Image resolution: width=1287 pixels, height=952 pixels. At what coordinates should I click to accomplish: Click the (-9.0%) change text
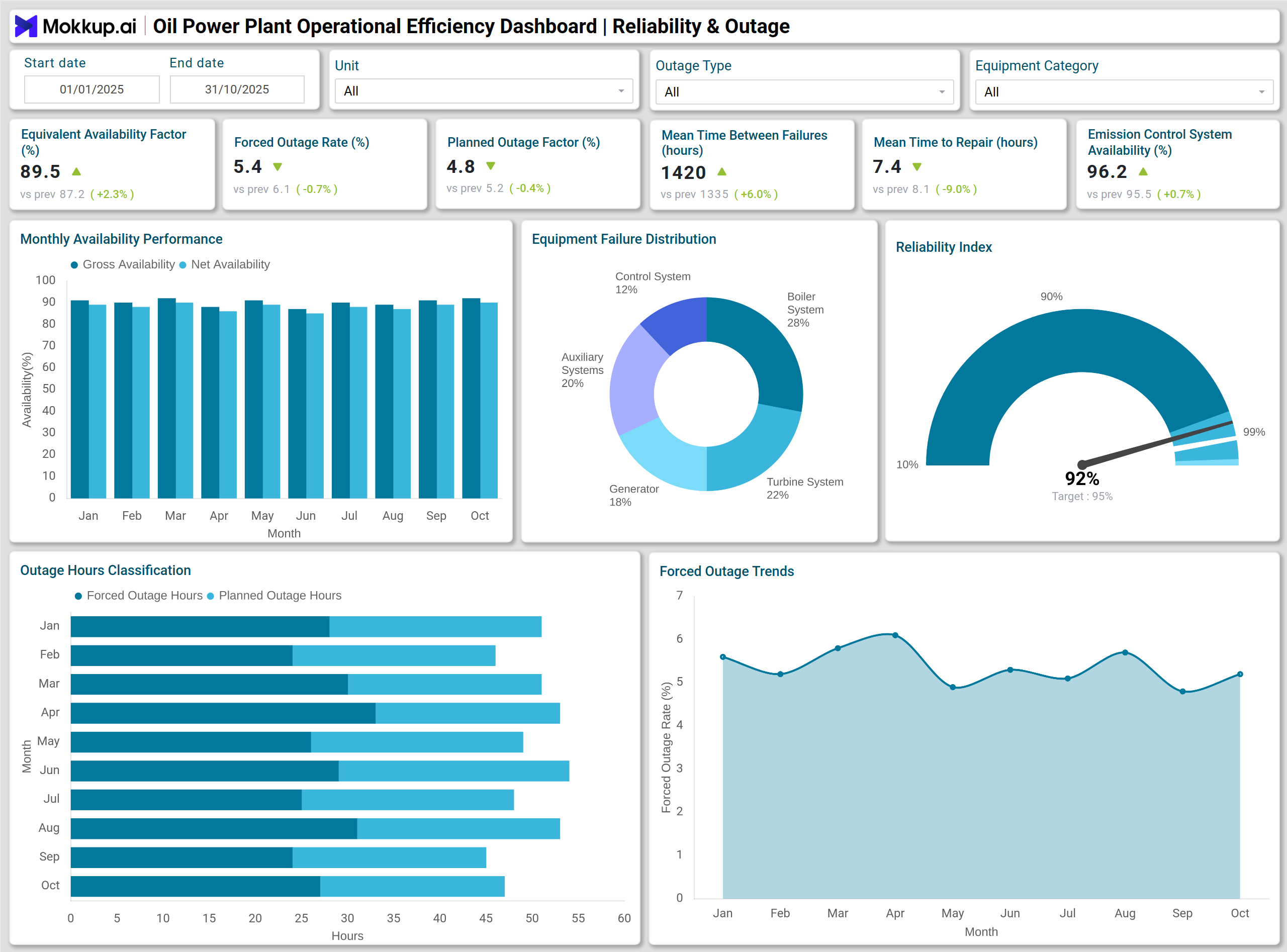[x=956, y=189]
